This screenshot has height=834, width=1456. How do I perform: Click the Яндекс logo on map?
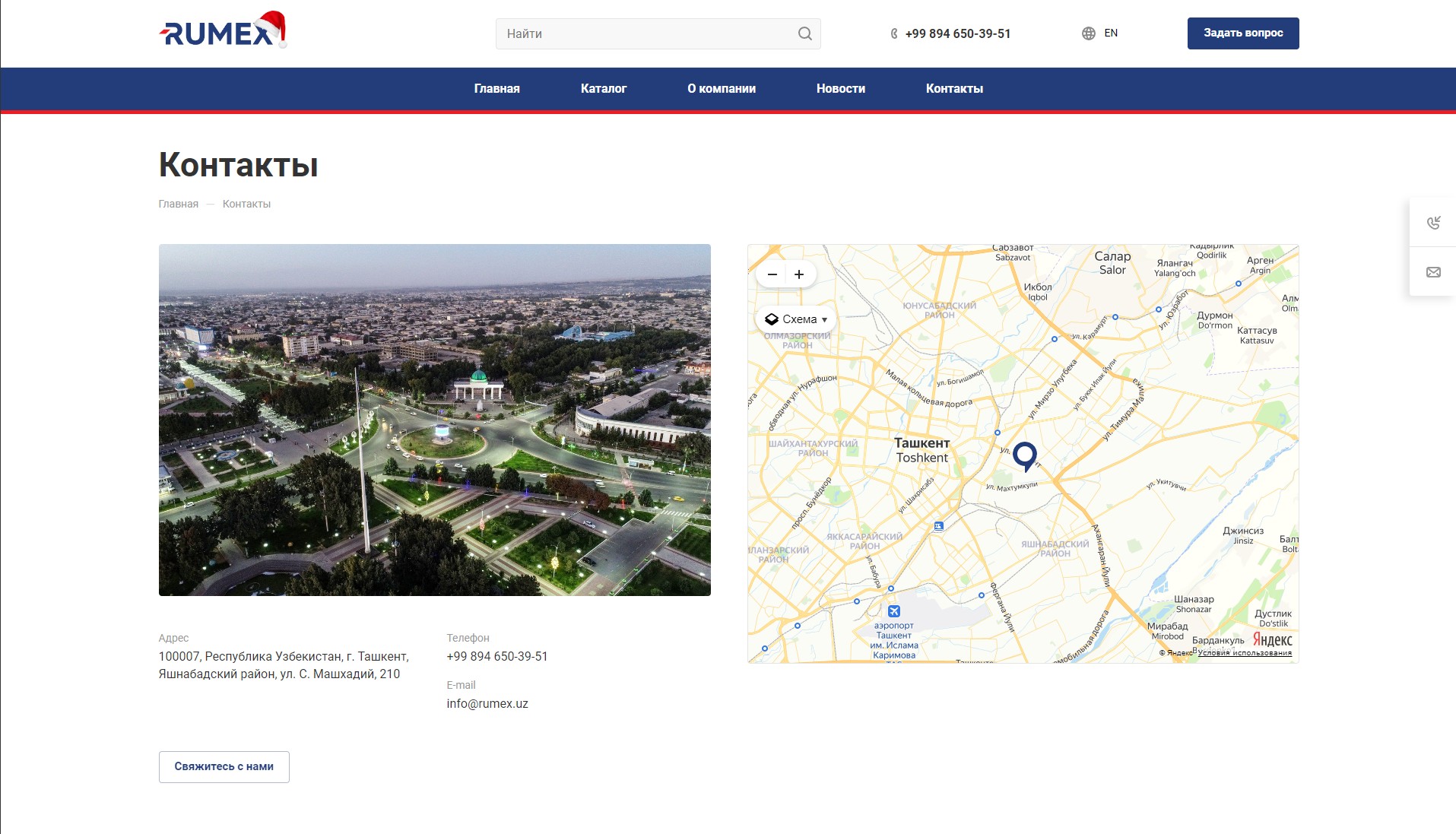[1273, 639]
